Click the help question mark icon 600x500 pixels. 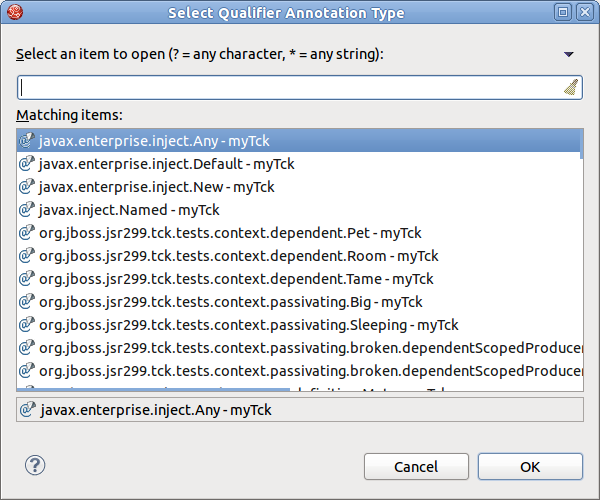tap(35, 465)
